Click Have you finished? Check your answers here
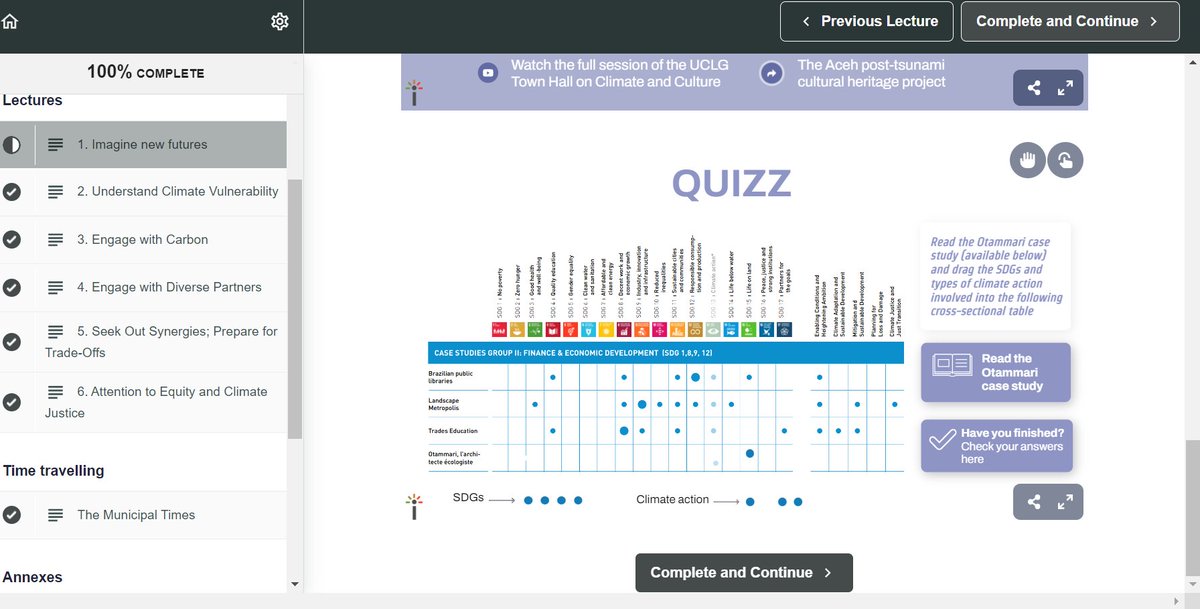 (x=996, y=446)
